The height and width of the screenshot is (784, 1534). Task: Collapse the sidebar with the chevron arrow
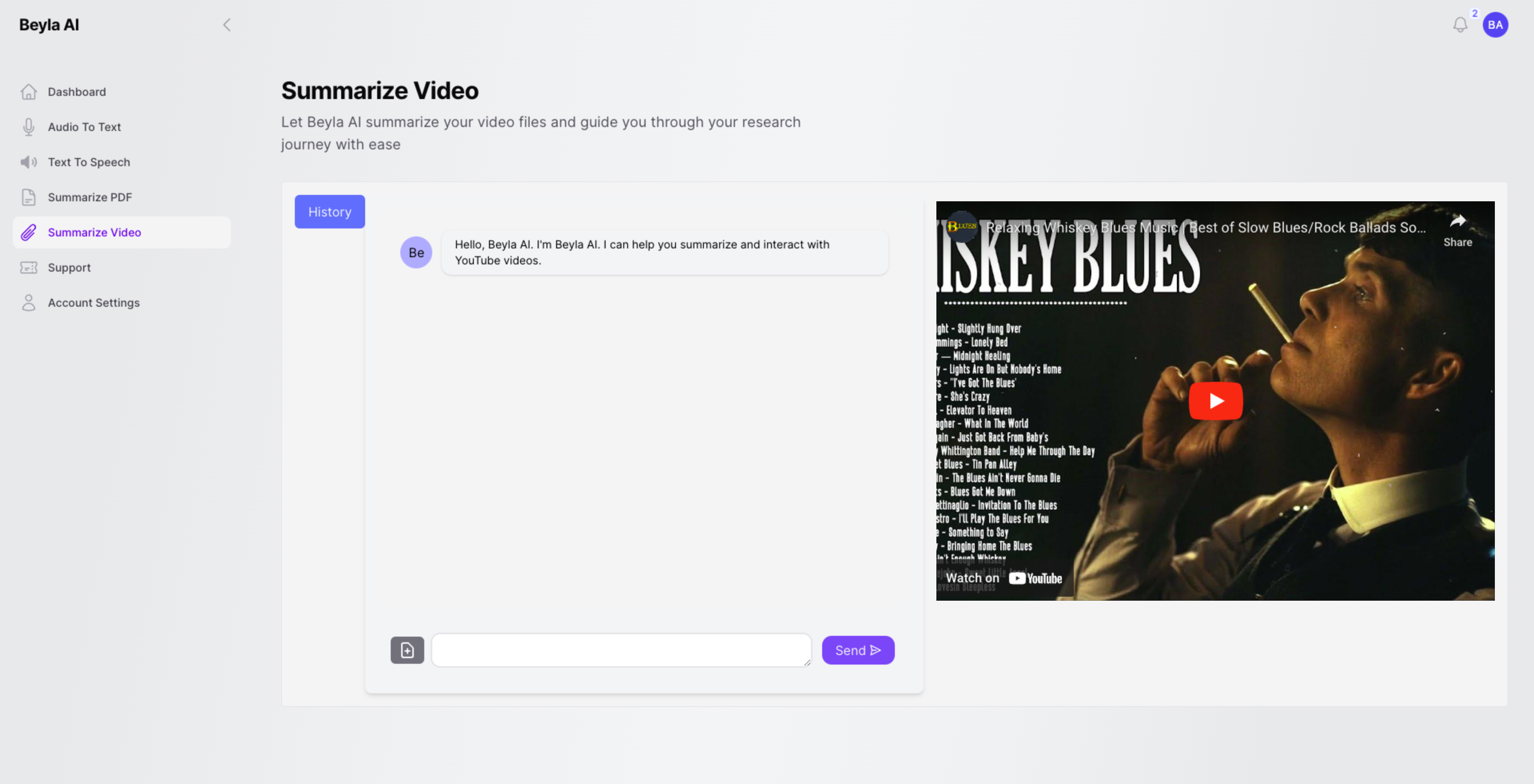tap(227, 25)
